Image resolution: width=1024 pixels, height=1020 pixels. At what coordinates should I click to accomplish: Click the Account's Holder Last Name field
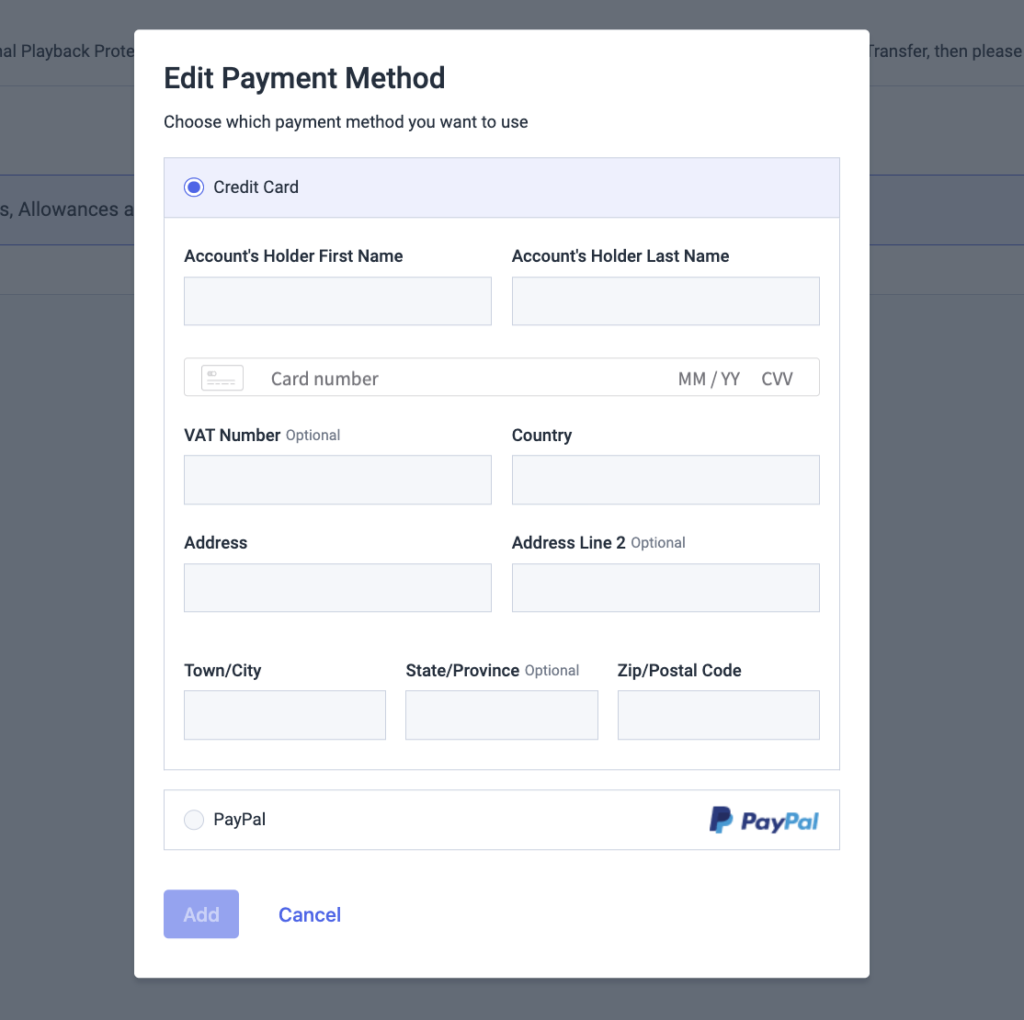665,300
